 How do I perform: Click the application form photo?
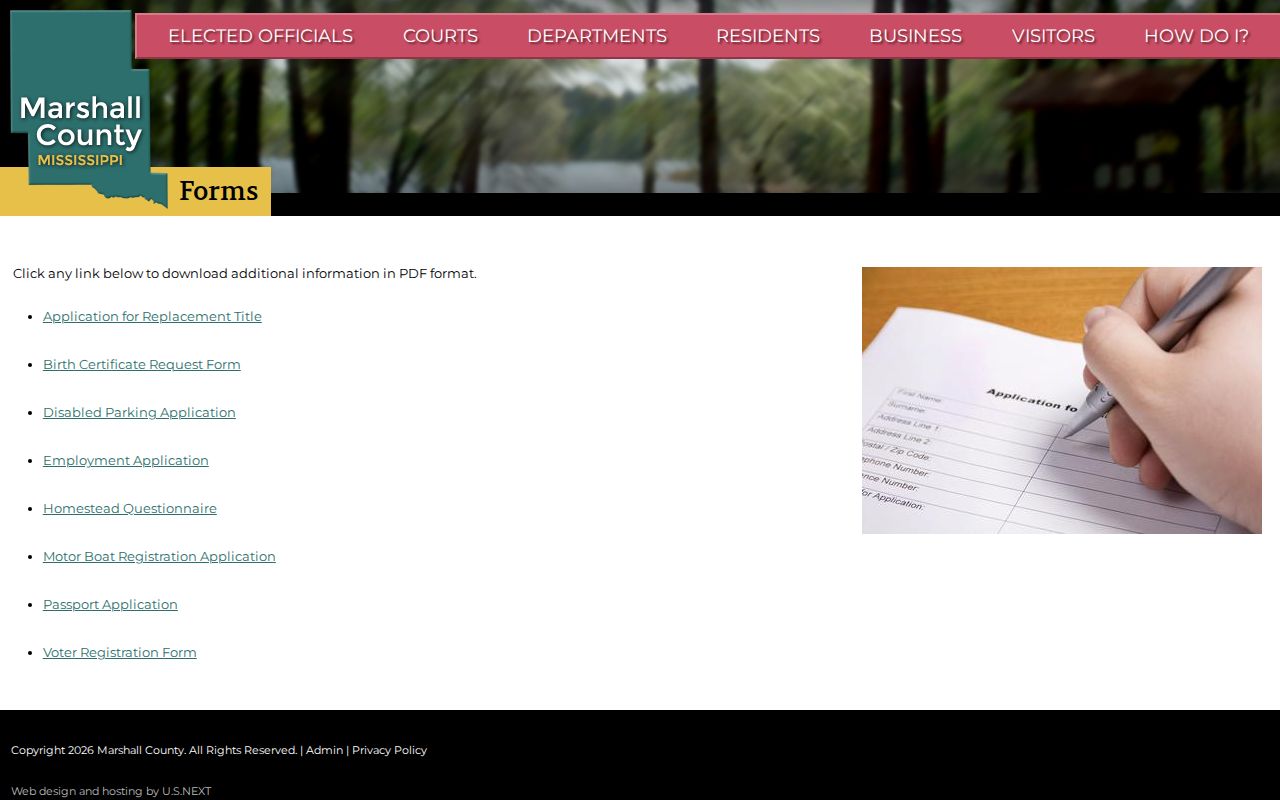1062,400
